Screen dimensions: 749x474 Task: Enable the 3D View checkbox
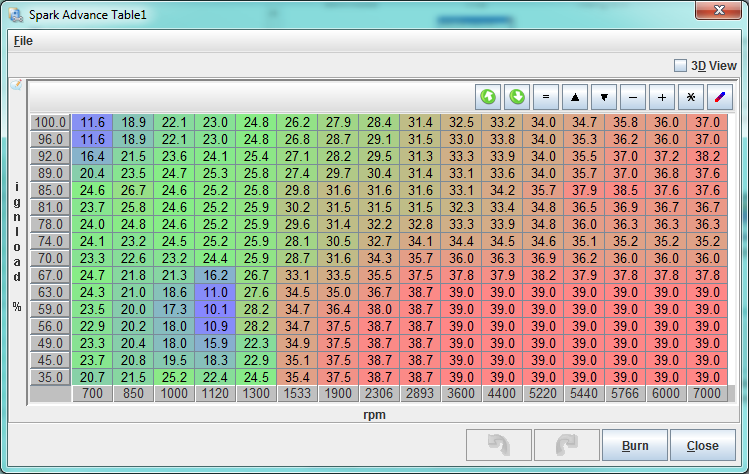tap(681, 65)
